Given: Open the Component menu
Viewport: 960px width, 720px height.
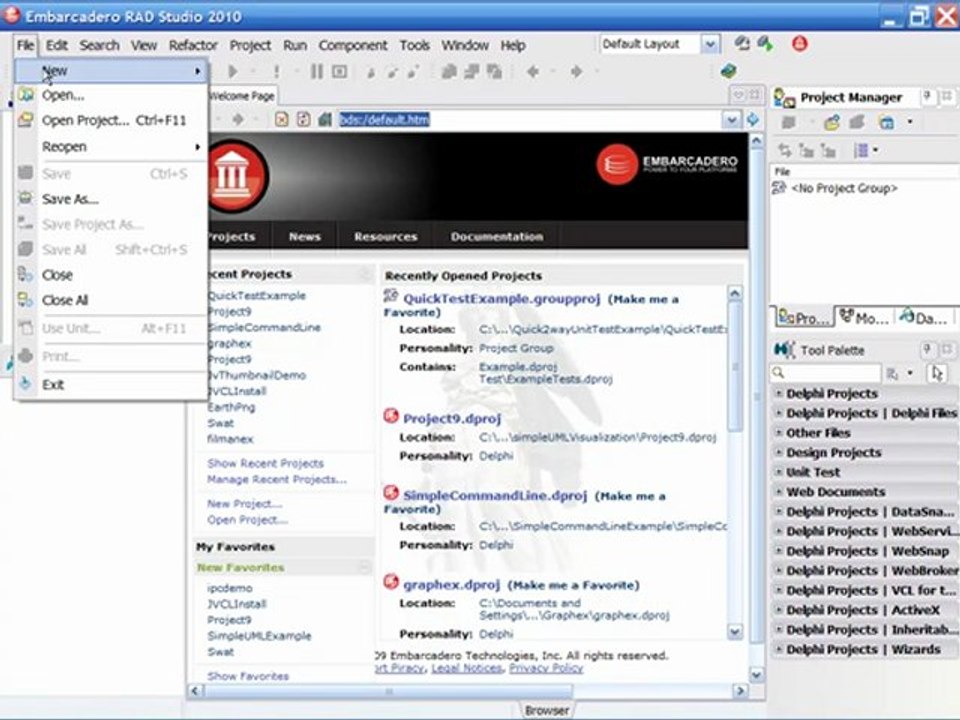Looking at the screenshot, I should [353, 45].
